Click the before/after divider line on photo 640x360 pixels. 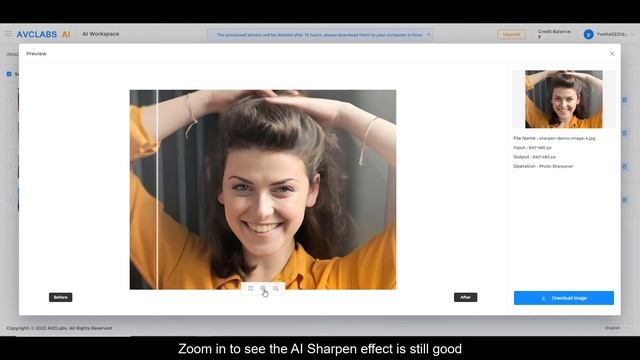point(158,189)
